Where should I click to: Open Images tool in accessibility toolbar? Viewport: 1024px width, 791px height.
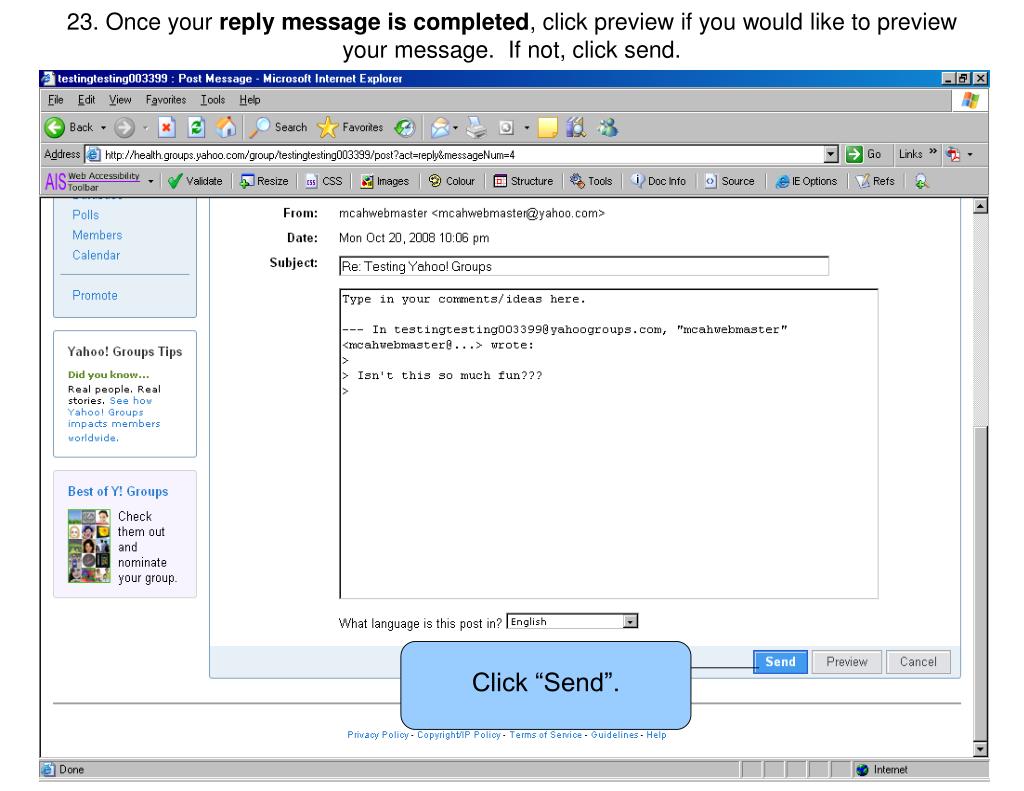coord(385,181)
